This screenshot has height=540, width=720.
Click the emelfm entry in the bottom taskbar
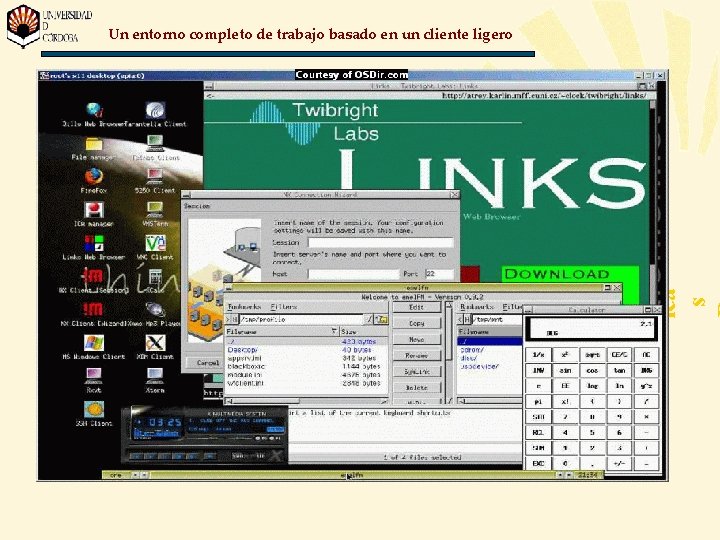point(353,475)
